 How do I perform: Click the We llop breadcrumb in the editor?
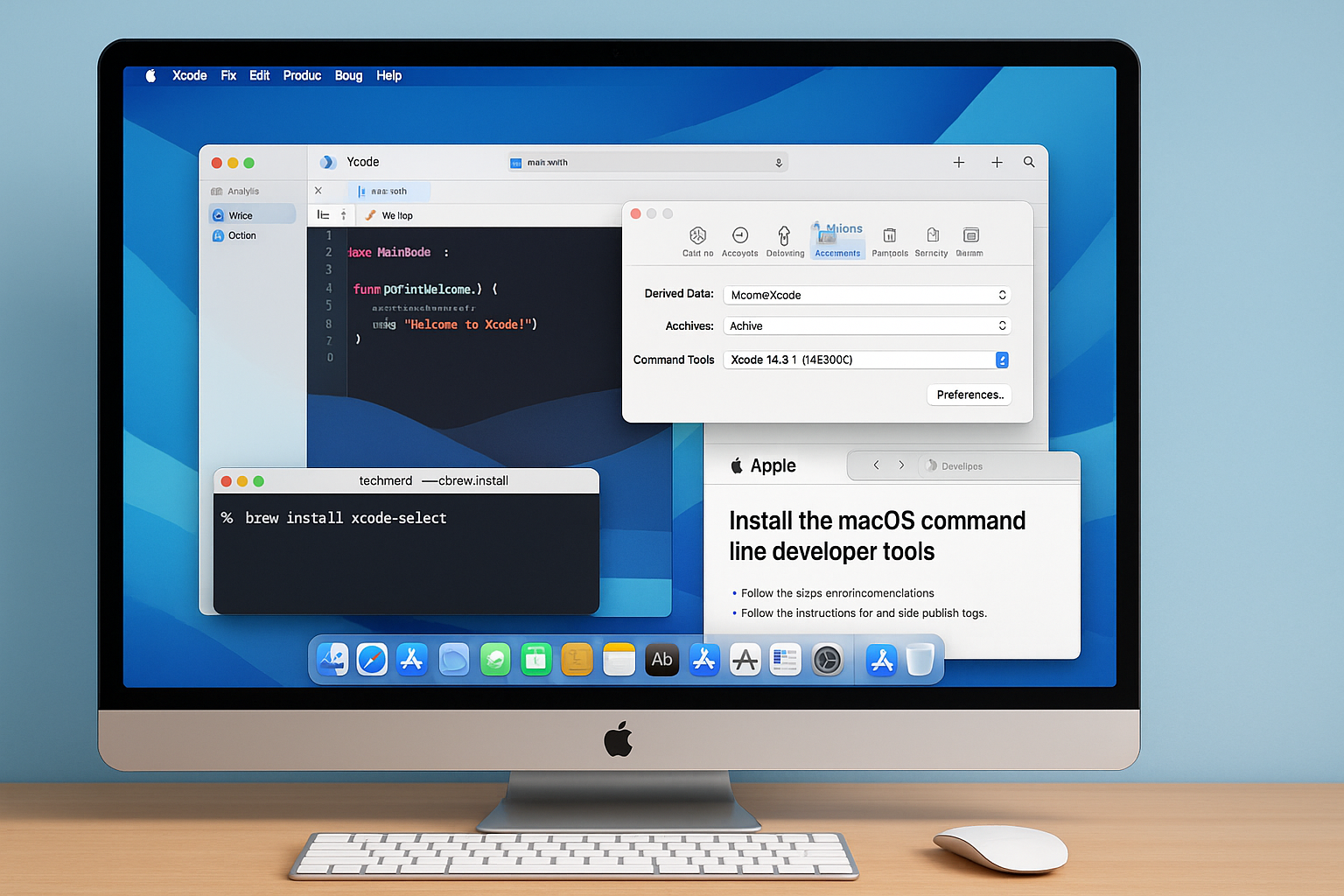click(x=389, y=215)
